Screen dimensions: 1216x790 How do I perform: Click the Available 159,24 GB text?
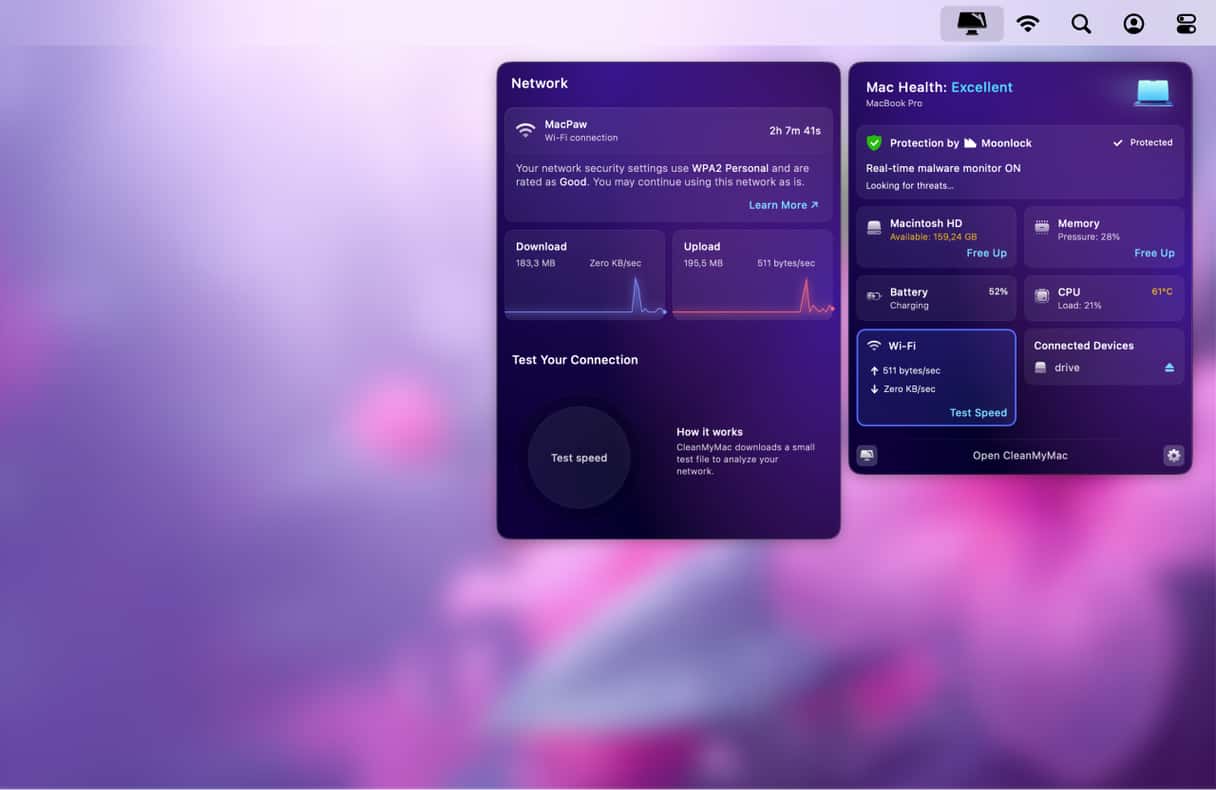coord(933,237)
